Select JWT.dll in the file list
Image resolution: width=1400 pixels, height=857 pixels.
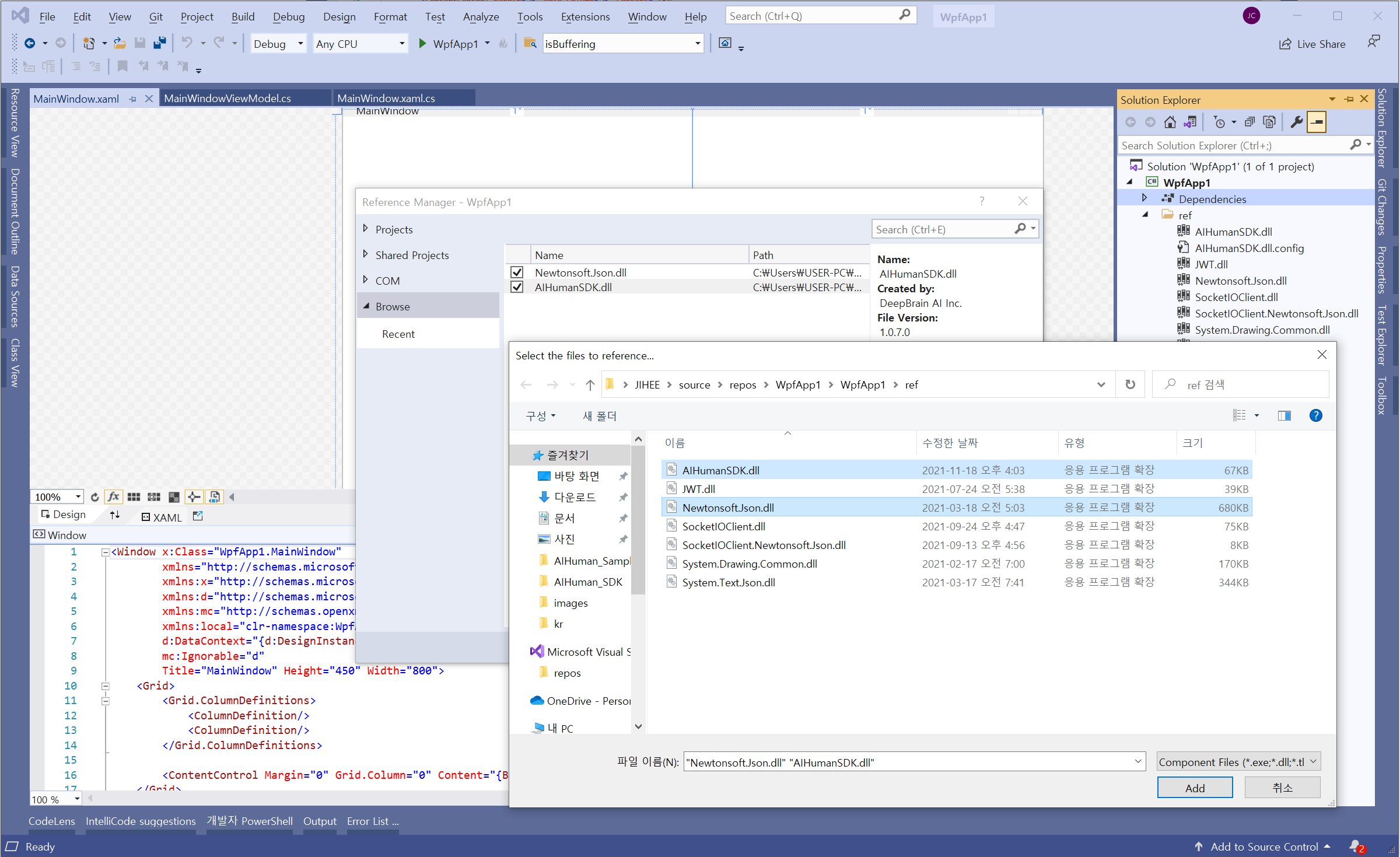tap(956, 489)
